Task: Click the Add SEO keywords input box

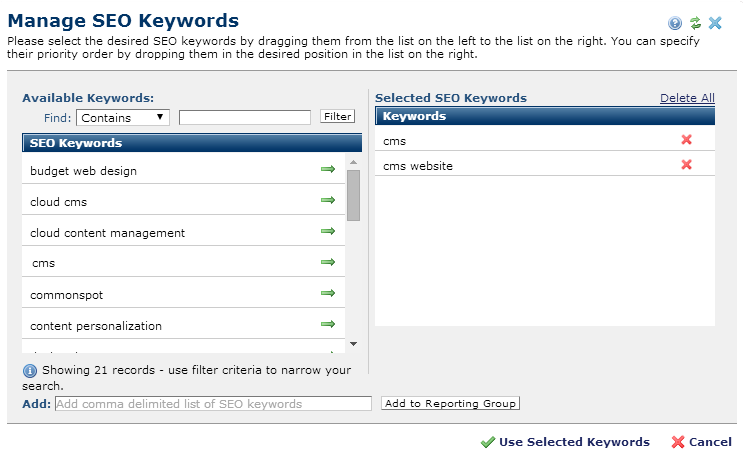Action: click(212, 404)
